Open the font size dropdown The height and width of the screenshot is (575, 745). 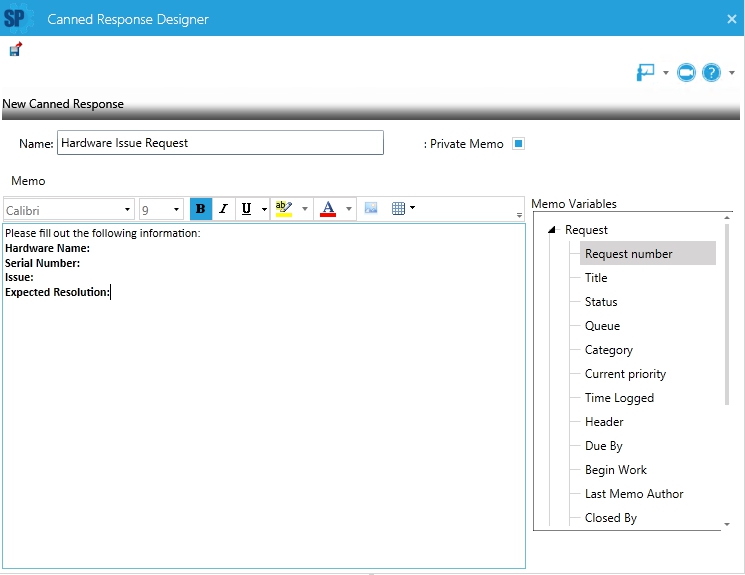pos(161,210)
